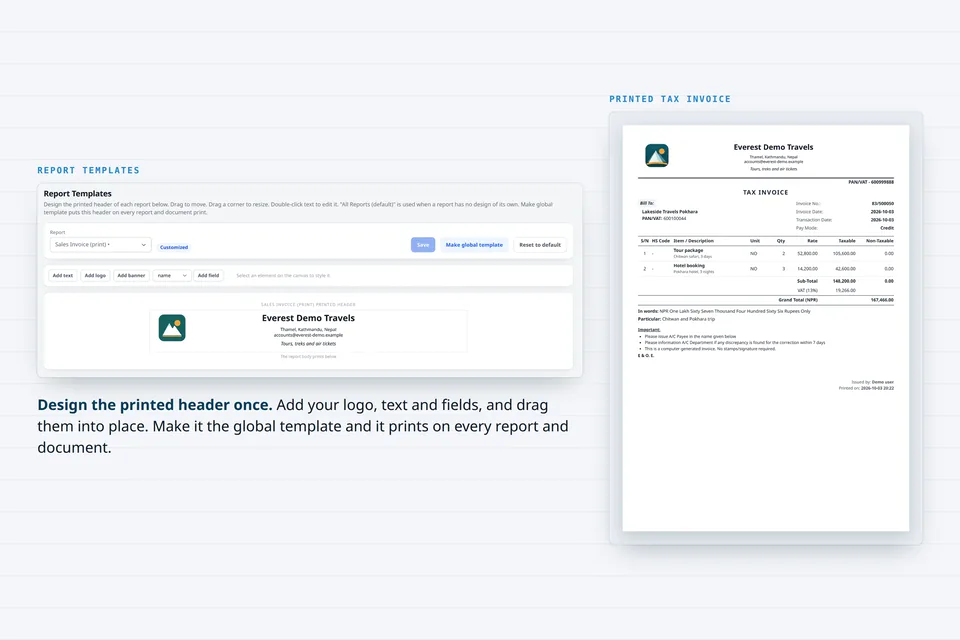Image resolution: width=960 pixels, height=640 pixels.
Task: Click the "Everest Demo Travels" heading on the invoice
Action: (x=773, y=147)
